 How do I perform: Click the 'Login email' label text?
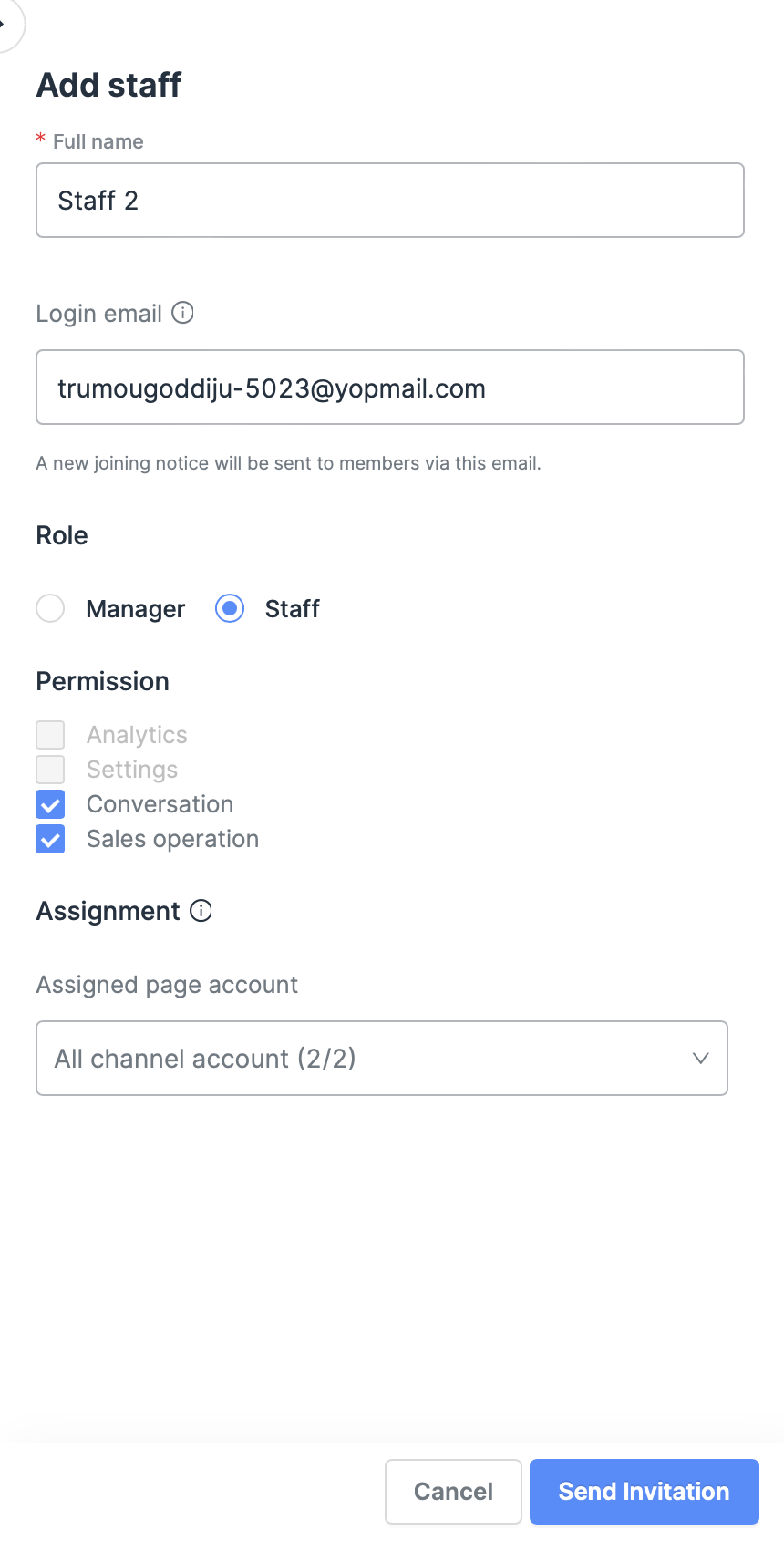(x=98, y=314)
